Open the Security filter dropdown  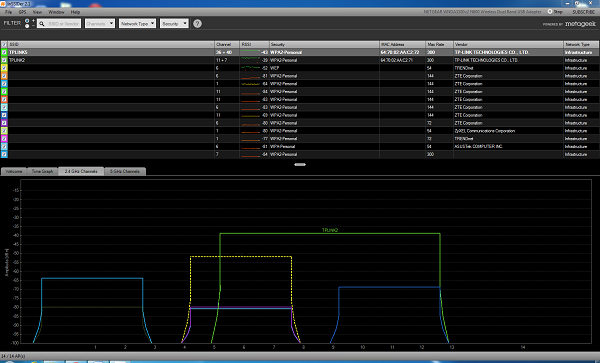174,24
